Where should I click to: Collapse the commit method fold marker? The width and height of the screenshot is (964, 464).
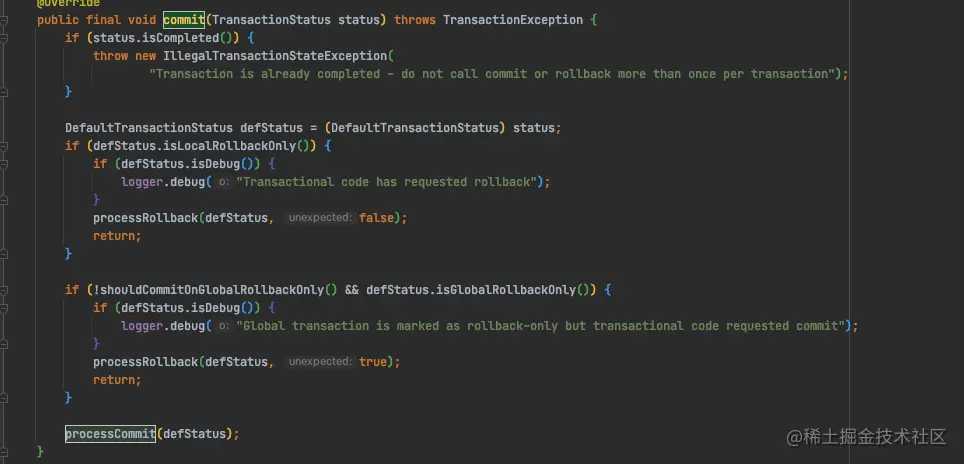click(4, 20)
